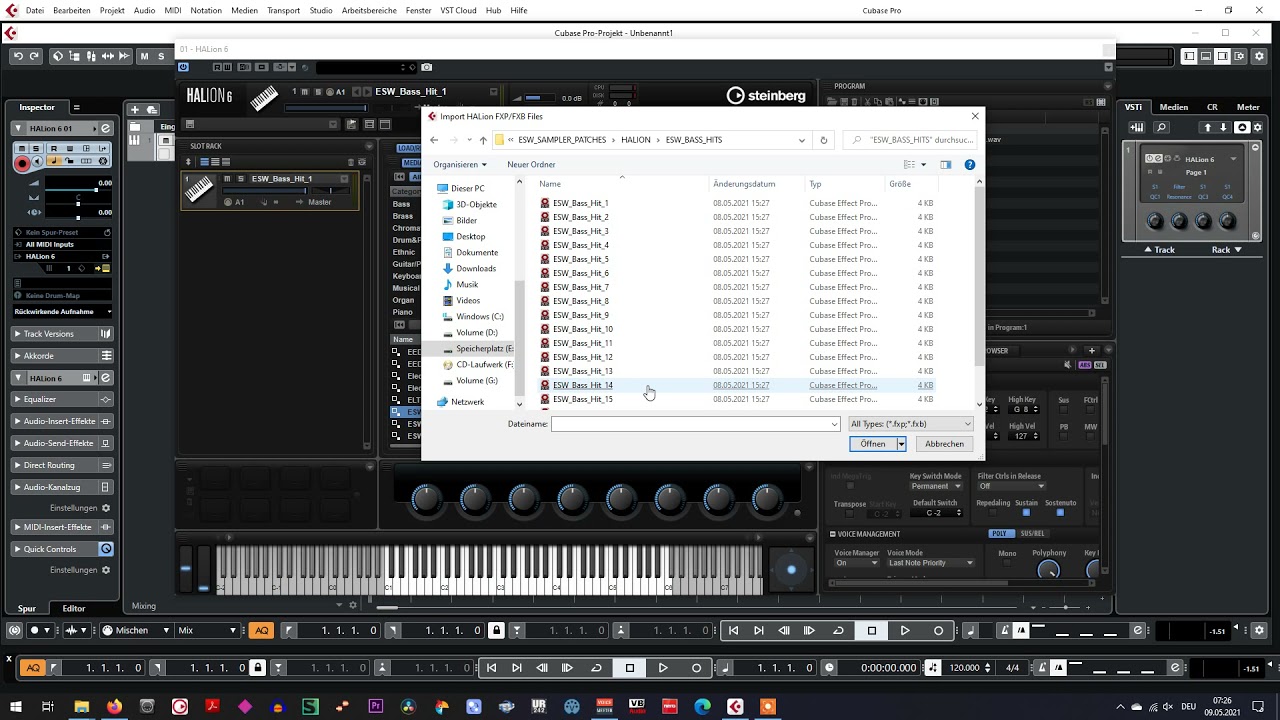Open the Rückwirkende Aufnahme dropdown
The image size is (1280, 720).
pyautogui.click(x=62, y=311)
